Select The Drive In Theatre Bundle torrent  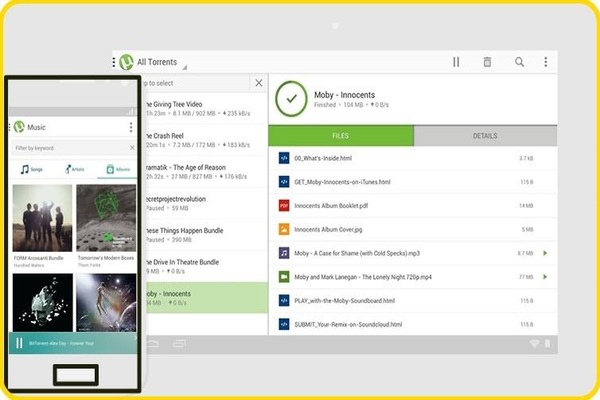click(x=205, y=266)
